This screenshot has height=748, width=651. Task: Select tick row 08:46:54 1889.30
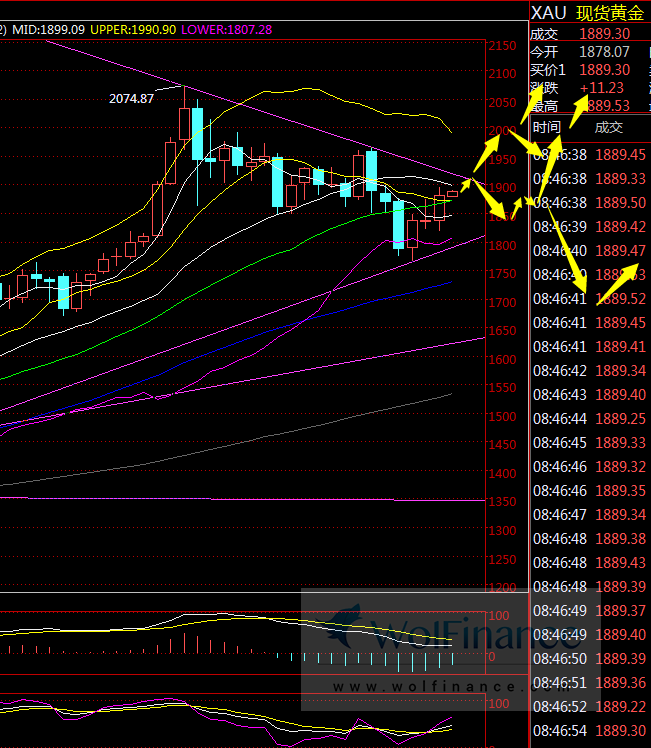(589, 731)
